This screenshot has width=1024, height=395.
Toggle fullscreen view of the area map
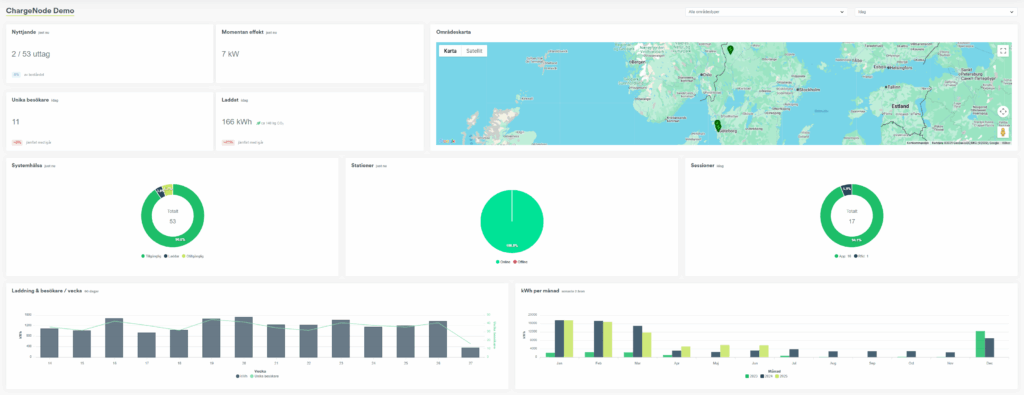1003,51
